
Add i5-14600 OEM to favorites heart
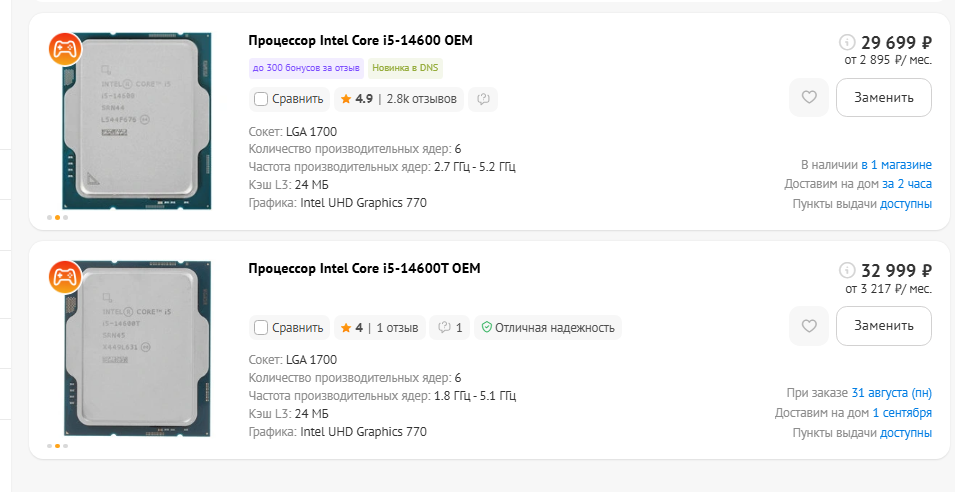click(x=809, y=97)
